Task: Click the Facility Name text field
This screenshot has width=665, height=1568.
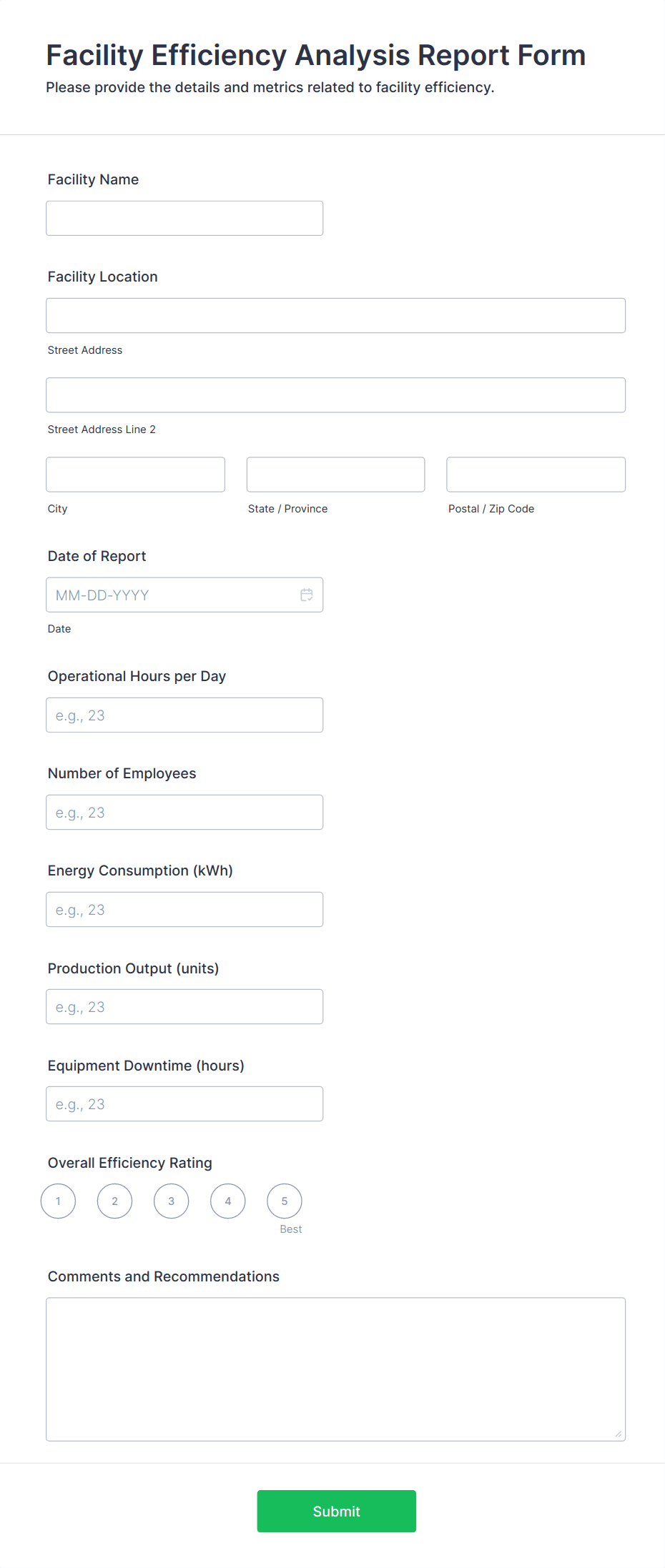Action: pos(184,218)
